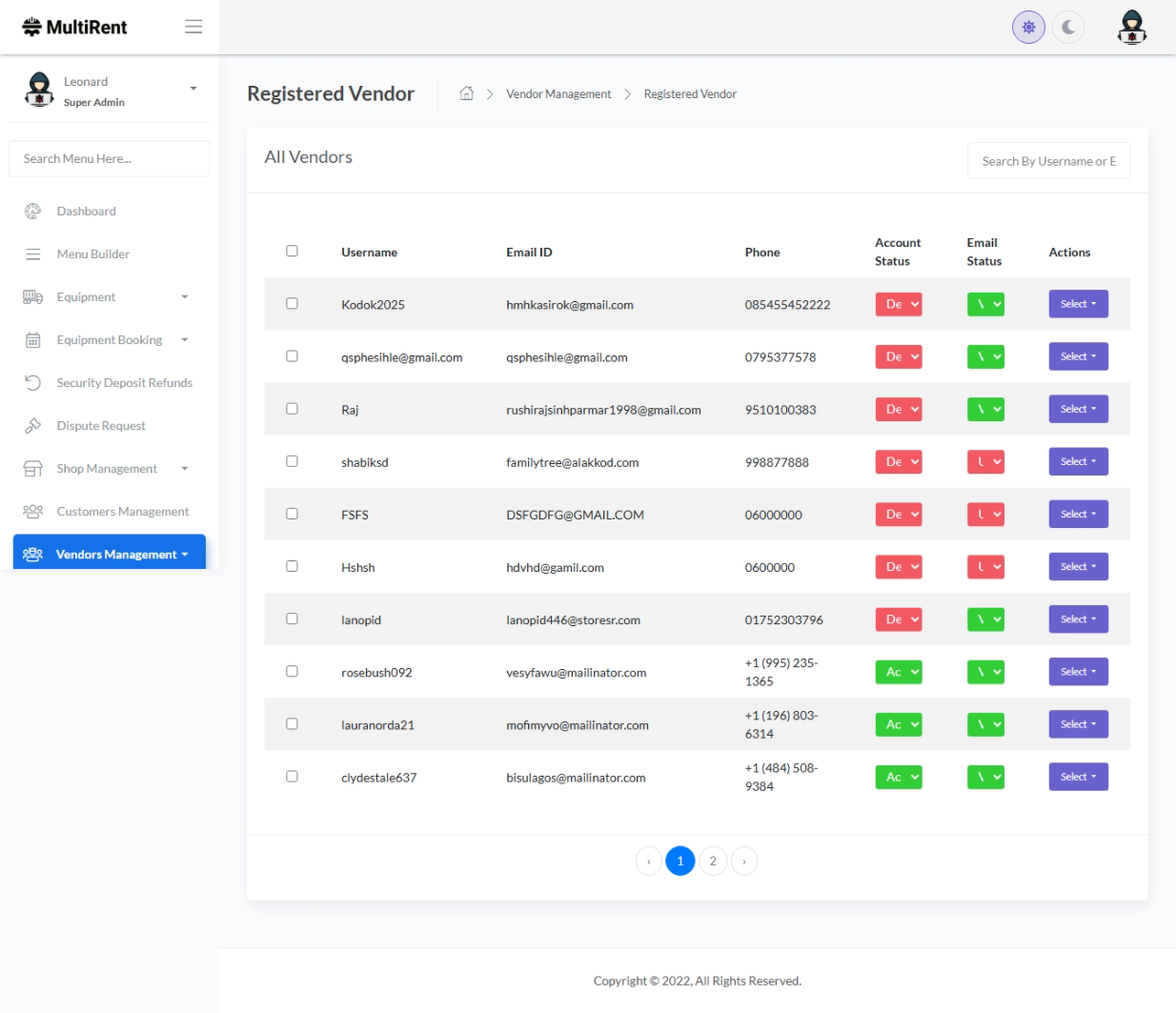Image resolution: width=1176 pixels, height=1013 pixels.
Task: Click the Search By Username field
Action: [1048, 161]
